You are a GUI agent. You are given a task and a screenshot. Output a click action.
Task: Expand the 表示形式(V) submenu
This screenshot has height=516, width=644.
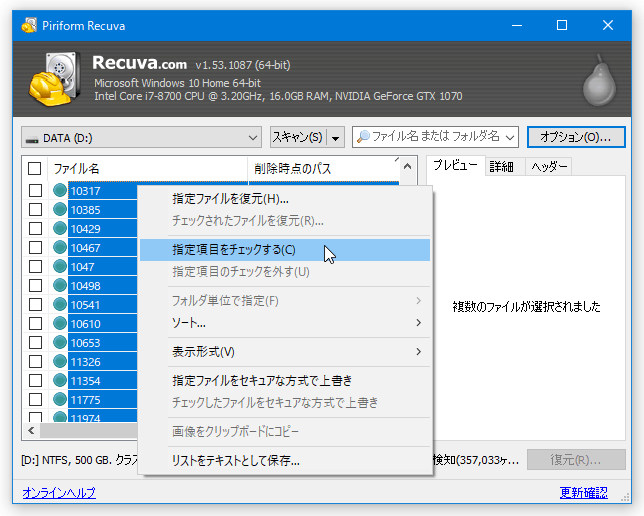click(x=419, y=352)
